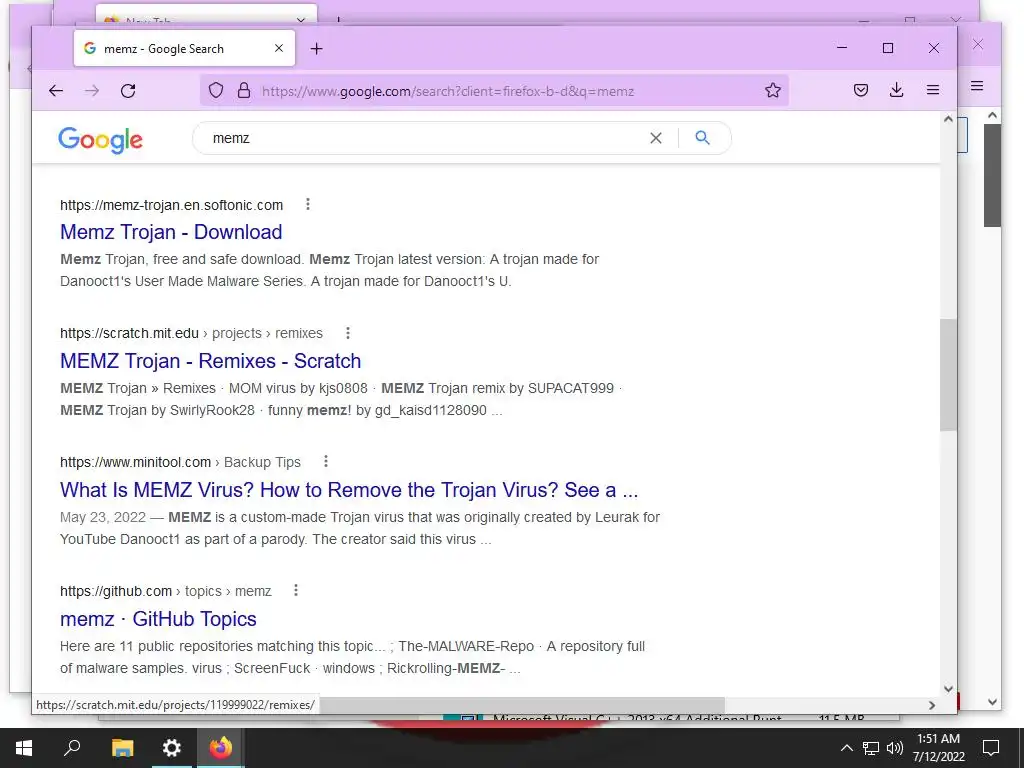The width and height of the screenshot is (1024, 768).
Task: Save to Pocket using toolbar icon
Action: coord(861,90)
